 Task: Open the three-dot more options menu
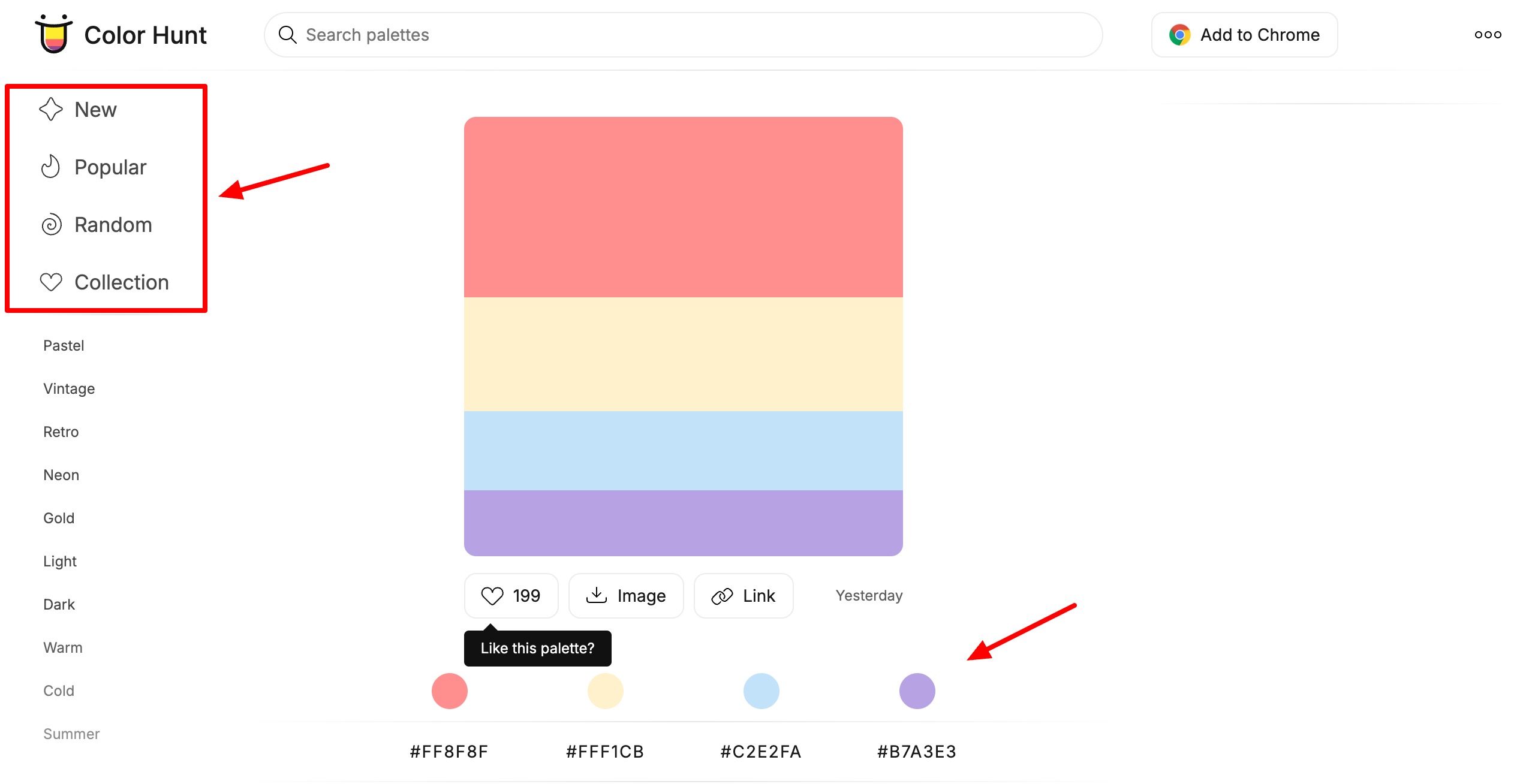click(1488, 35)
